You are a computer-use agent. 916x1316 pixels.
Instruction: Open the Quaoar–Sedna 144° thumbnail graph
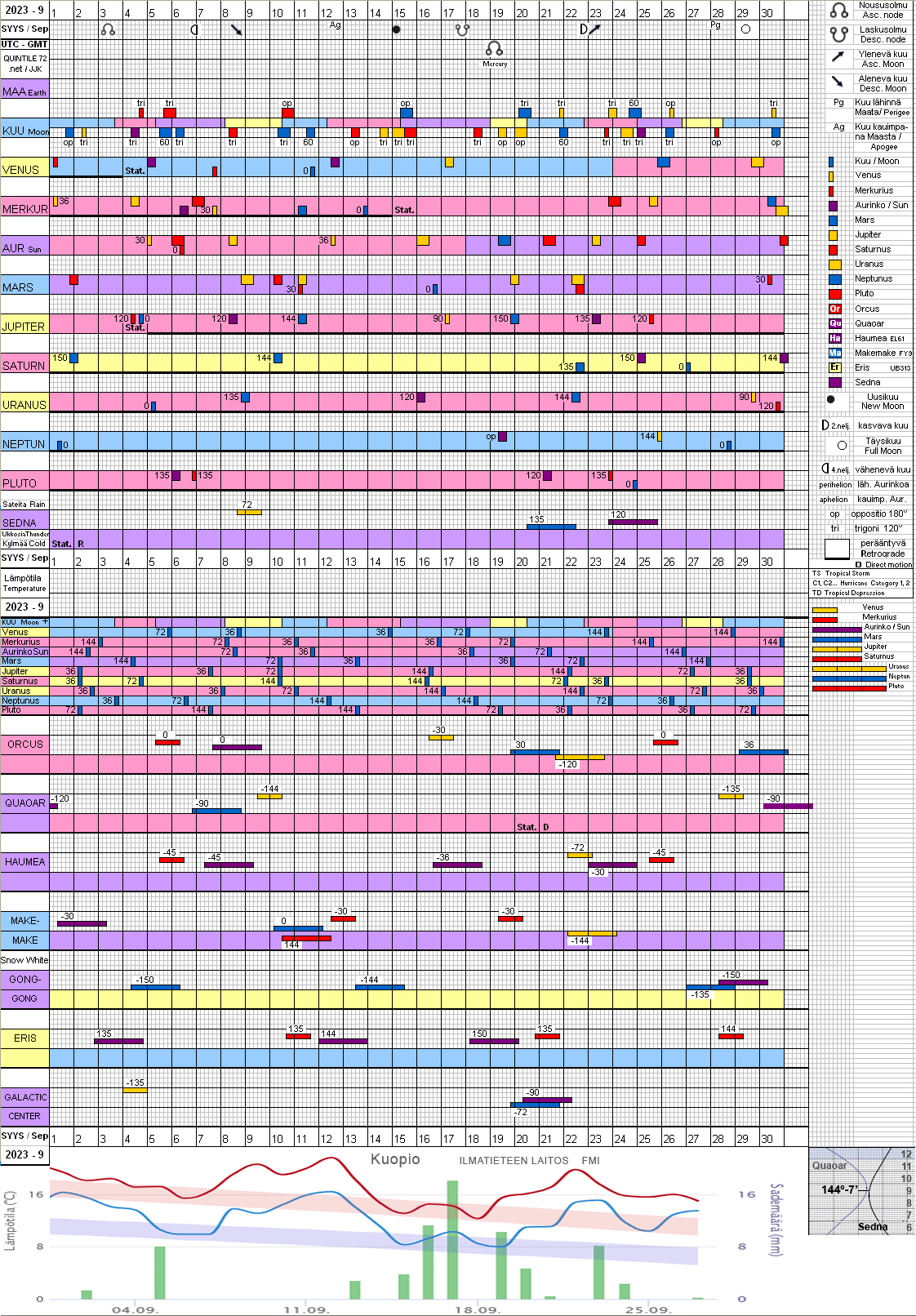[860, 1191]
